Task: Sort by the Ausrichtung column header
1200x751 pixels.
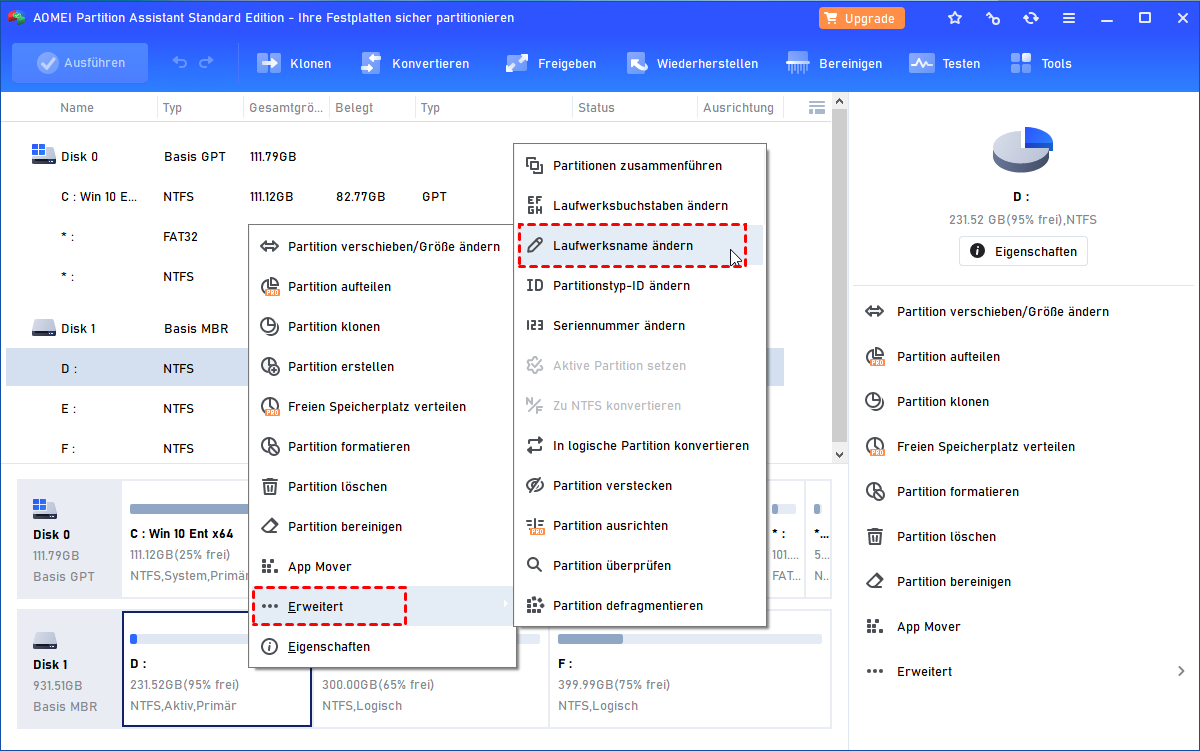Action: click(738, 107)
